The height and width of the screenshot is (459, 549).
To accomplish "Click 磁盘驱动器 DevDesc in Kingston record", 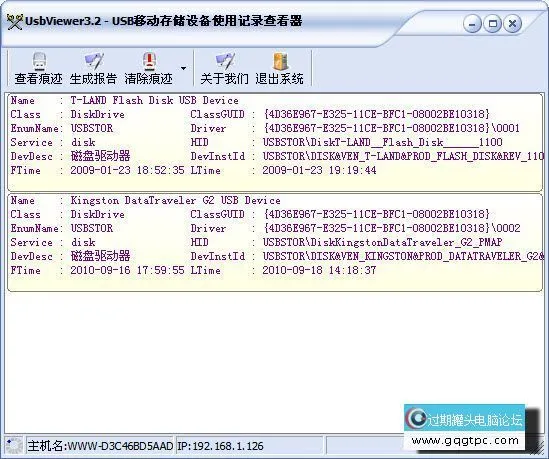I will point(100,256).
